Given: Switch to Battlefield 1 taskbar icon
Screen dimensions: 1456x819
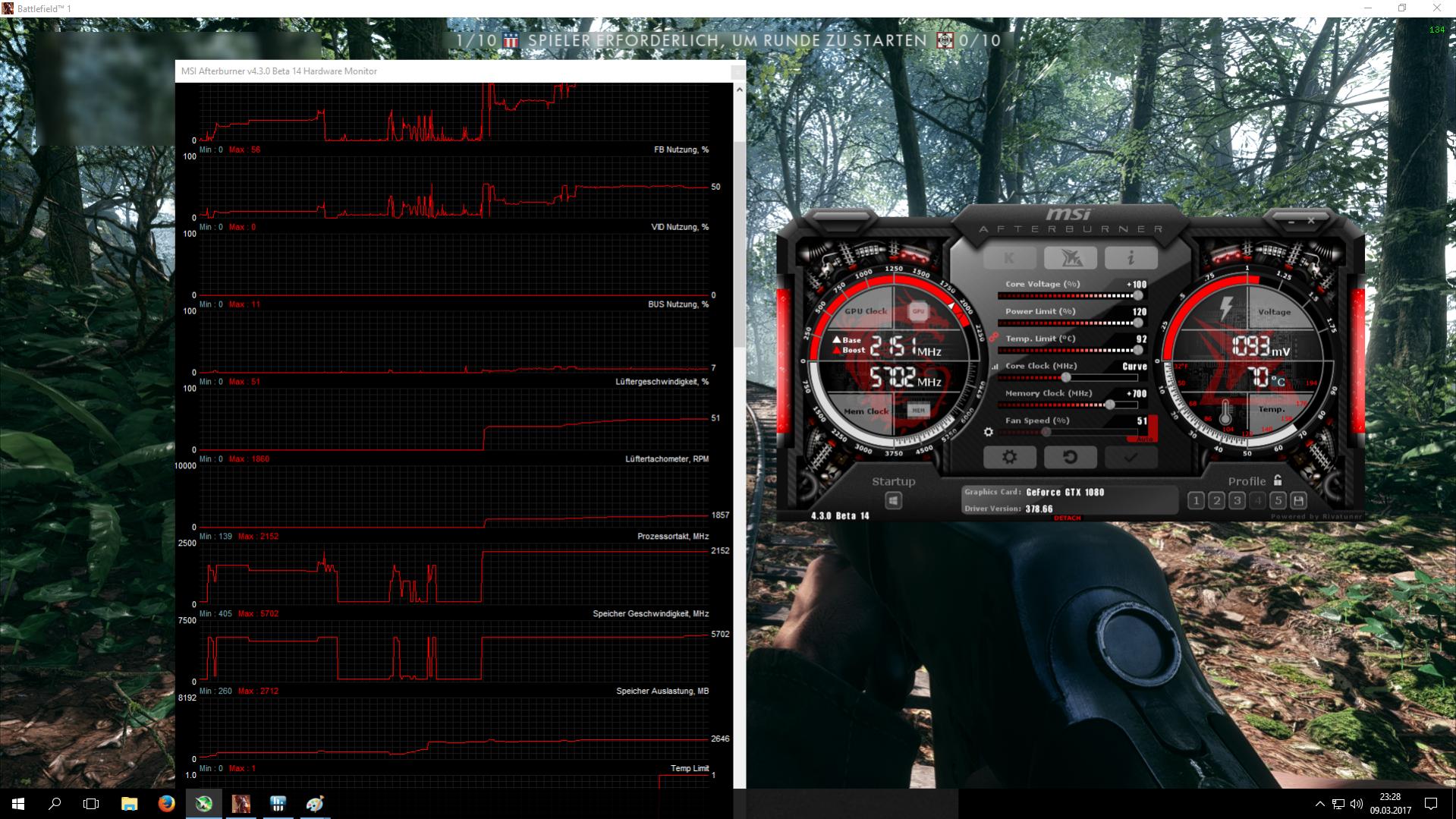Looking at the screenshot, I should [241, 803].
